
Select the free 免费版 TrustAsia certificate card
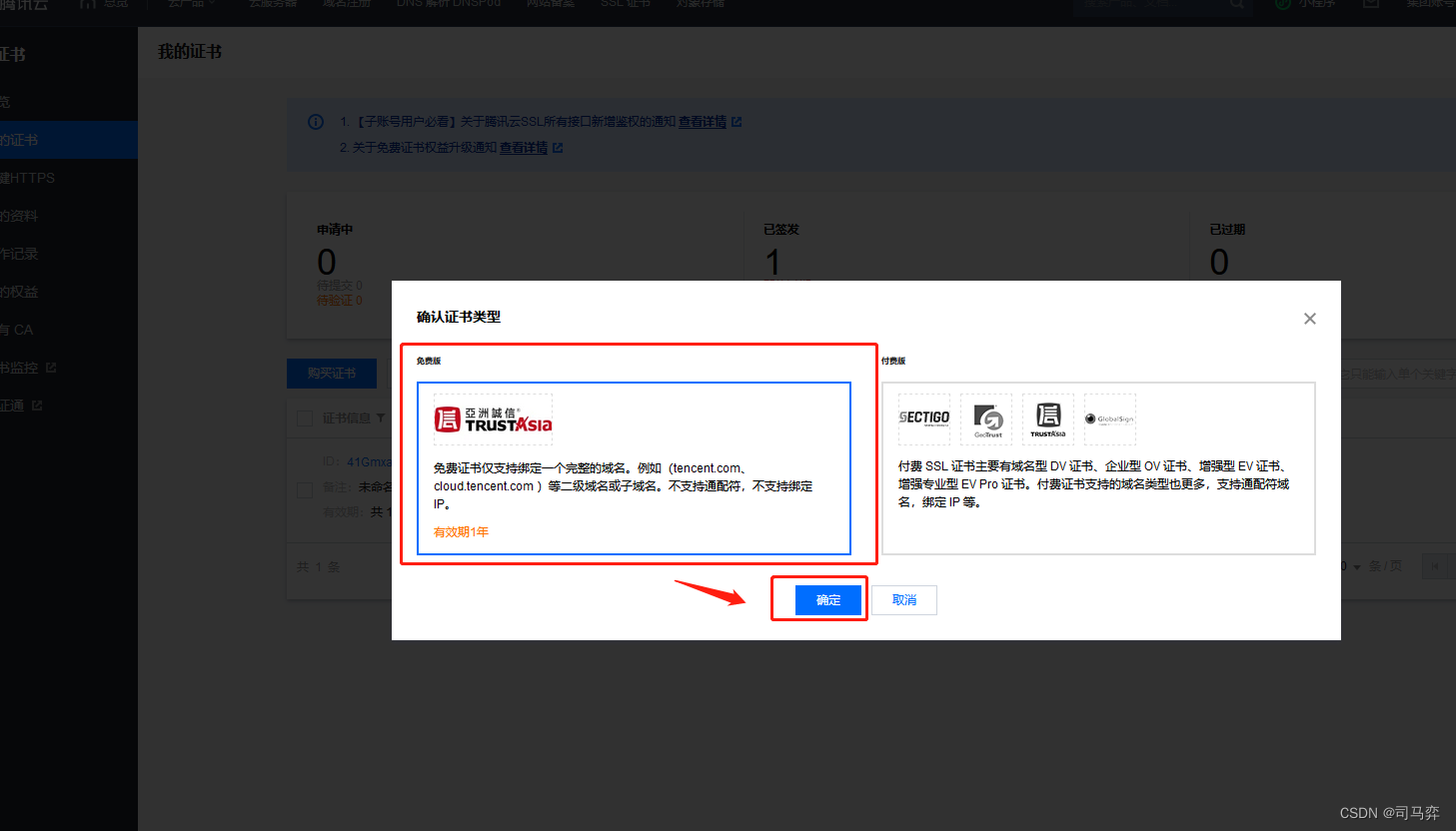pyautogui.click(x=634, y=467)
